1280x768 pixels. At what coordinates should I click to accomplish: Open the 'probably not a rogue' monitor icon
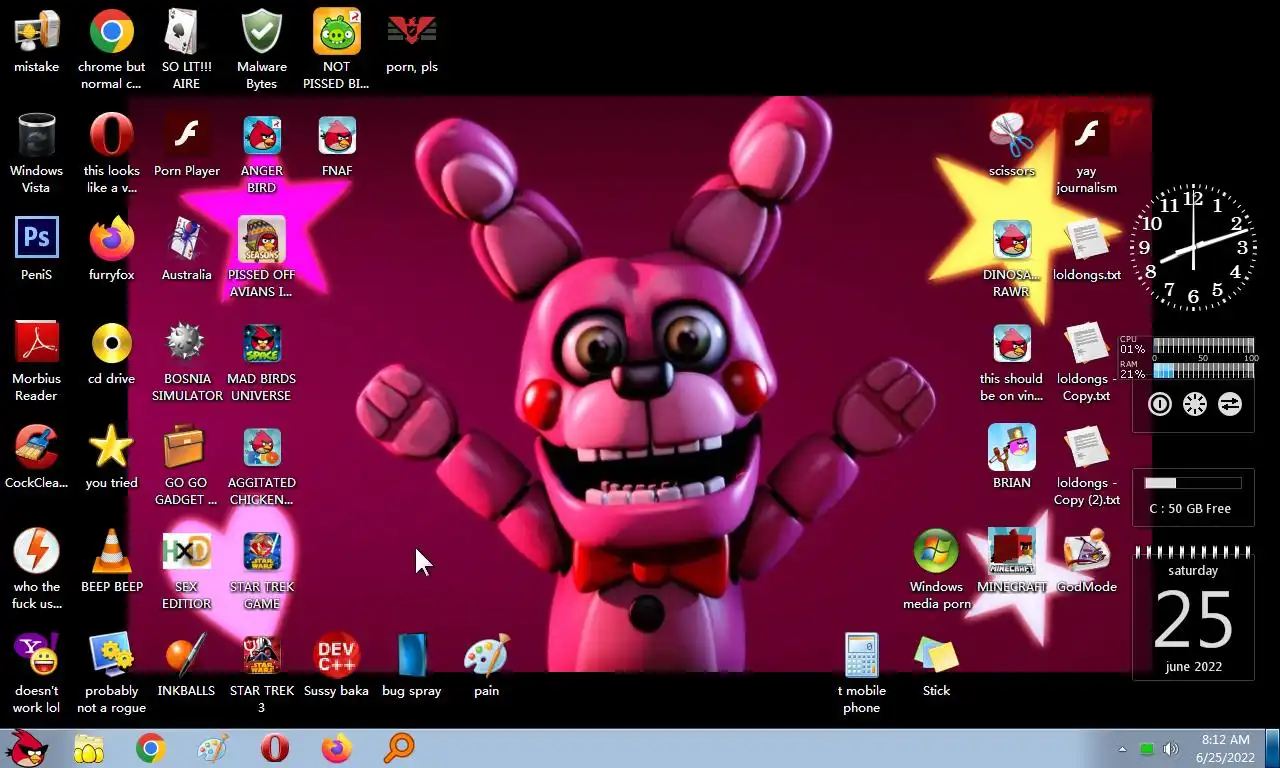(x=111, y=656)
